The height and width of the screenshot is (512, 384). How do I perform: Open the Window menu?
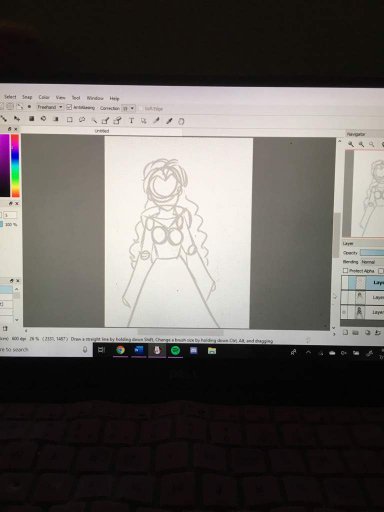coord(95,98)
